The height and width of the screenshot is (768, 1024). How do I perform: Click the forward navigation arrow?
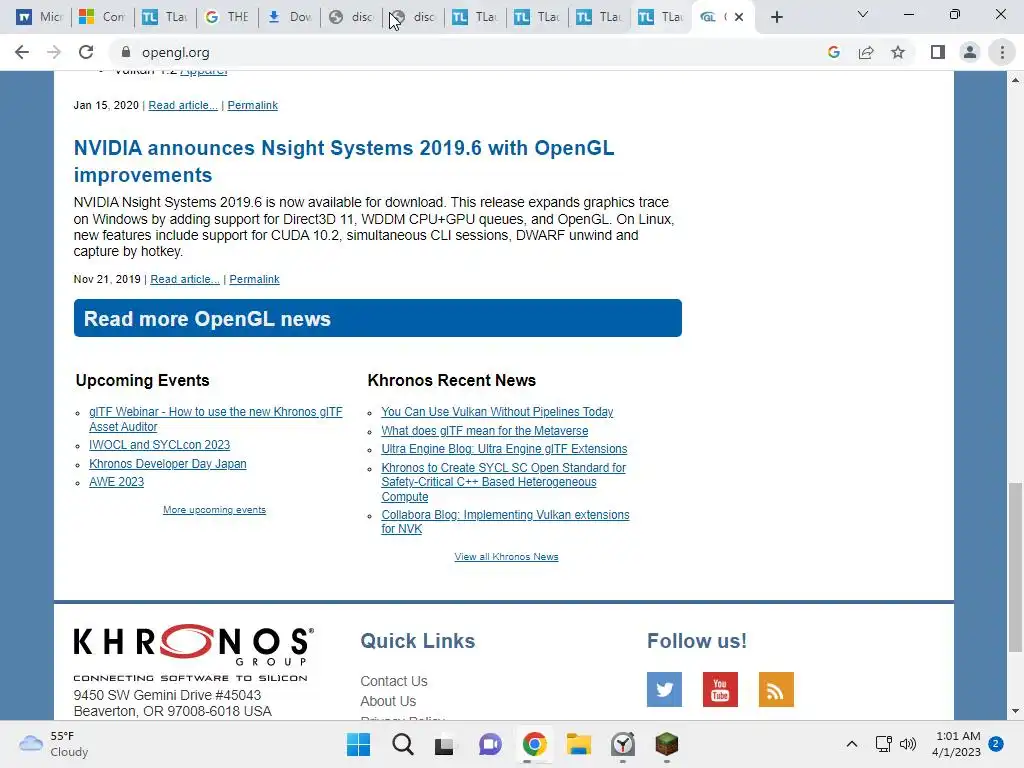click(54, 52)
